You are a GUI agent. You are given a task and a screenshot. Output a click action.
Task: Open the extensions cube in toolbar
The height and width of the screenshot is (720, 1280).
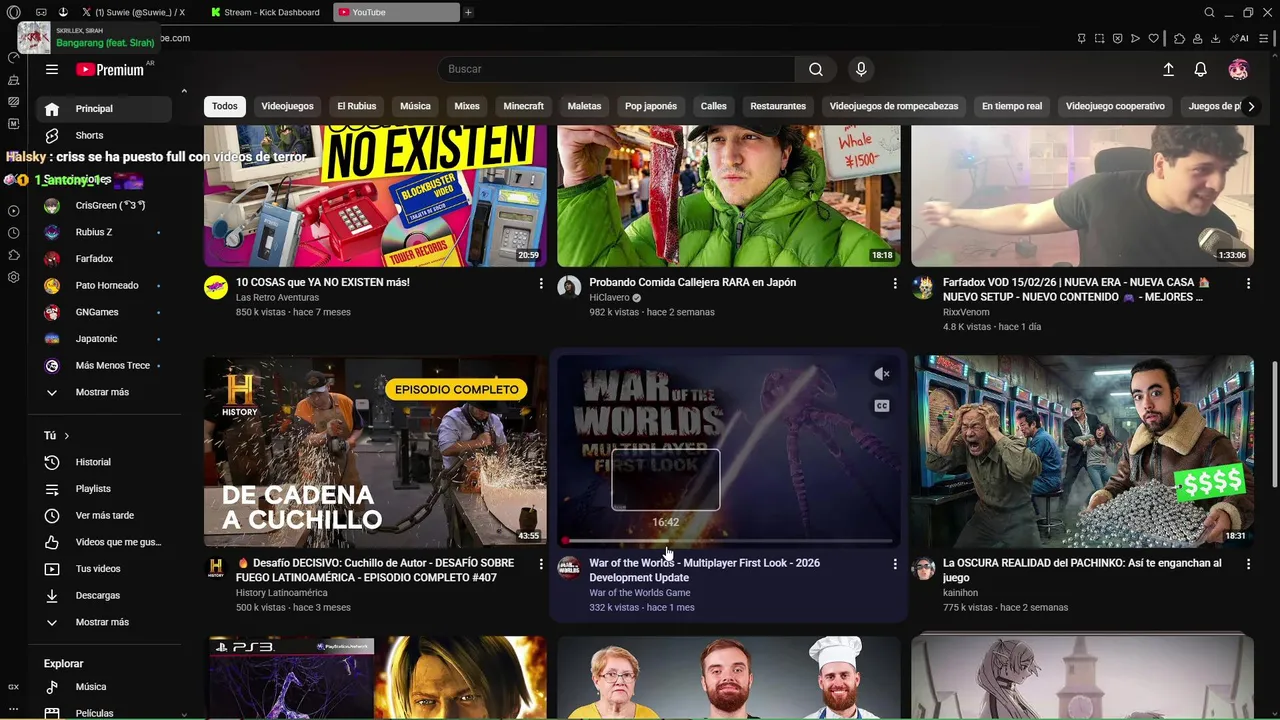coord(1179,38)
